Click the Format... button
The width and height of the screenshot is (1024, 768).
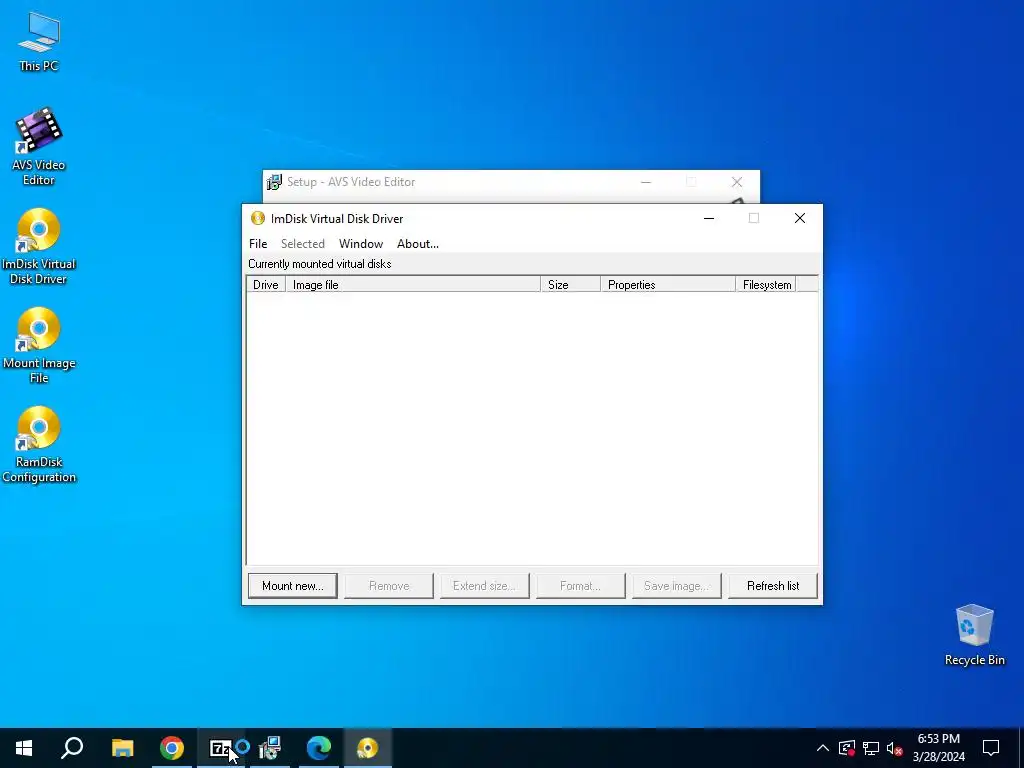(581, 586)
